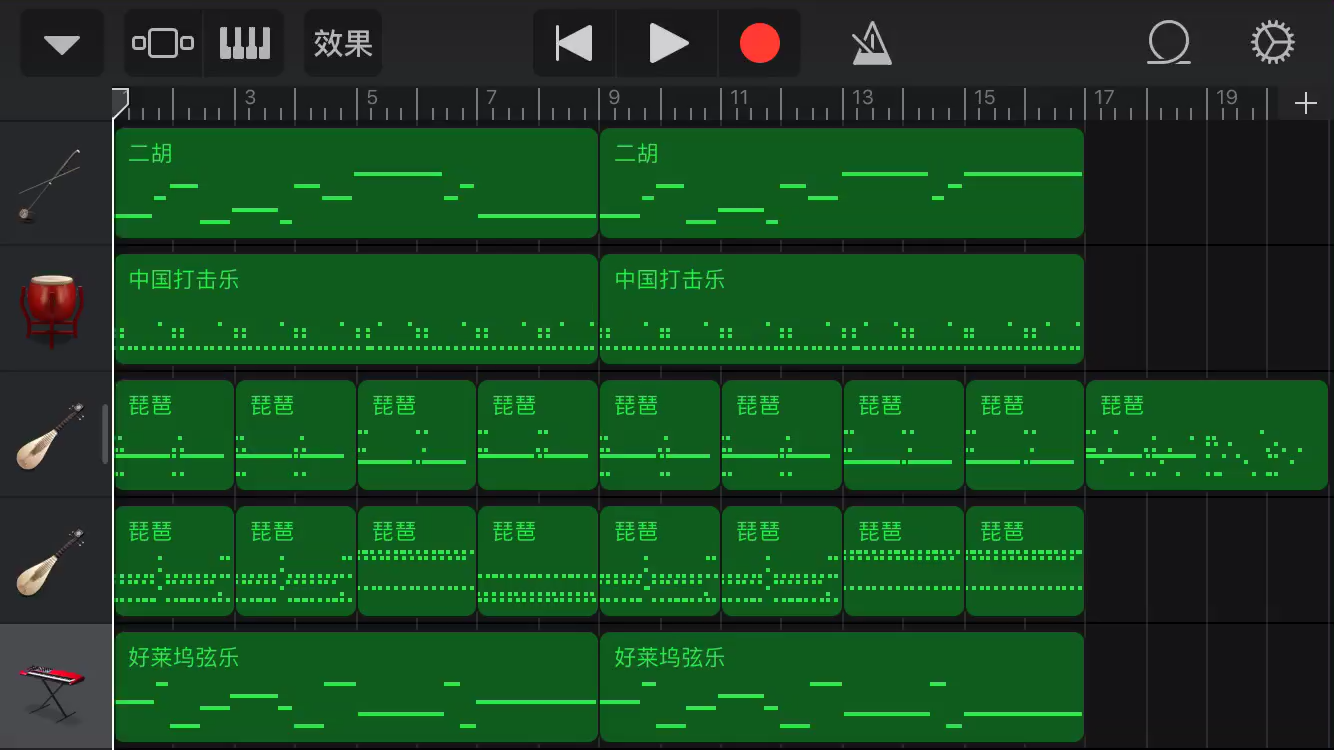This screenshot has height=750, width=1334.
Task: Toggle the metronome
Action: tap(871, 44)
